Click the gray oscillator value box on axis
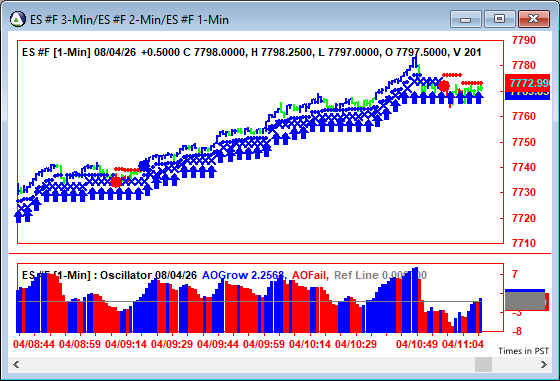 [525, 302]
